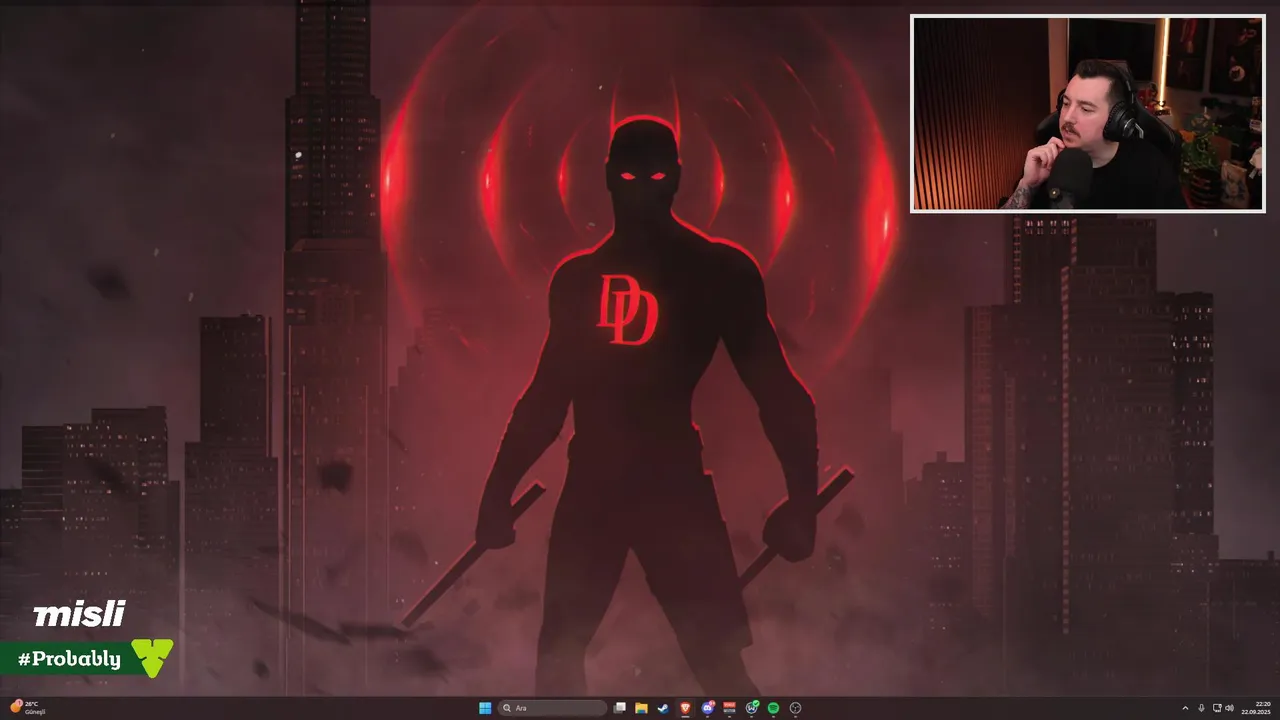Screen dimensions: 1280x720
Task: Expand the hidden system tray icons
Action: tap(1185, 708)
